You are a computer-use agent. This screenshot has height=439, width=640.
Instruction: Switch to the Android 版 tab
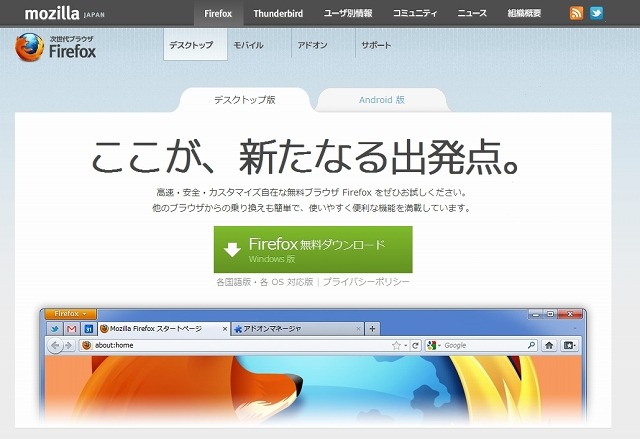381,100
